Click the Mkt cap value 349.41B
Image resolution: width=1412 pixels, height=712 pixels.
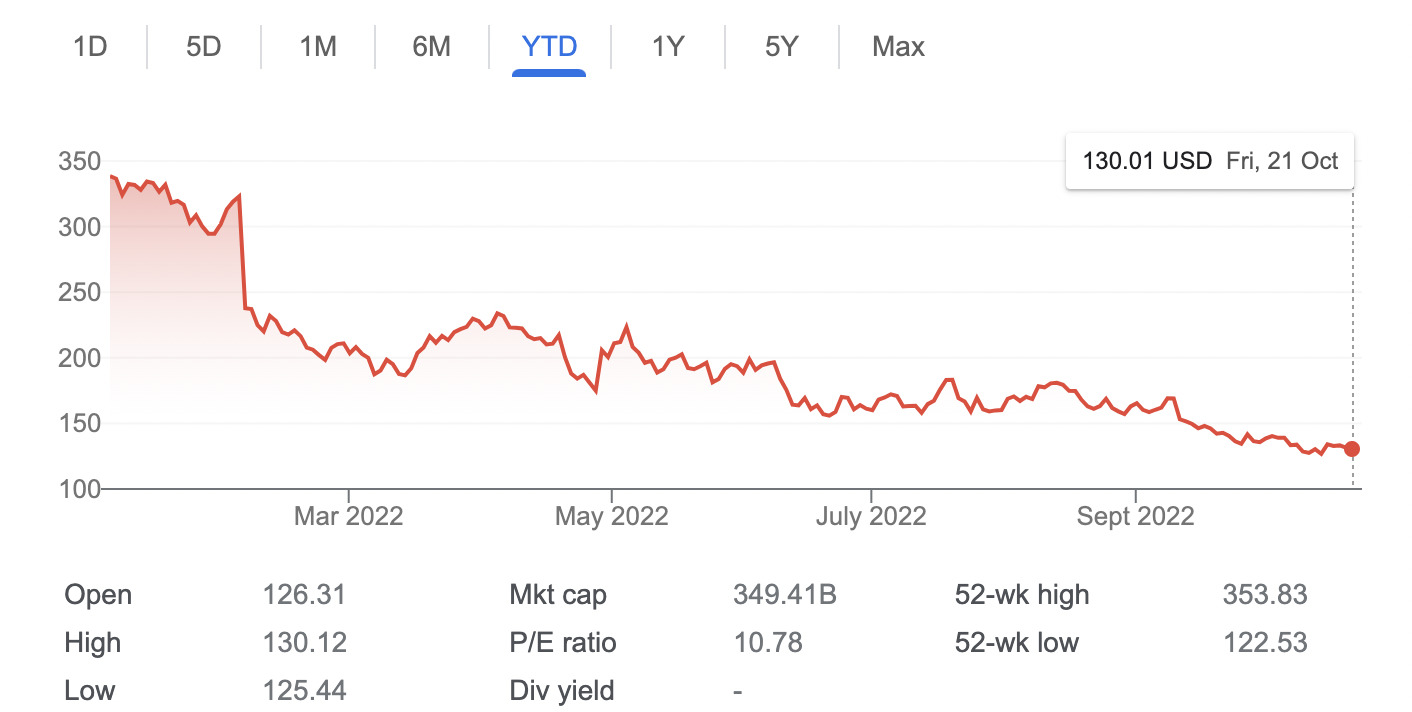pos(784,595)
